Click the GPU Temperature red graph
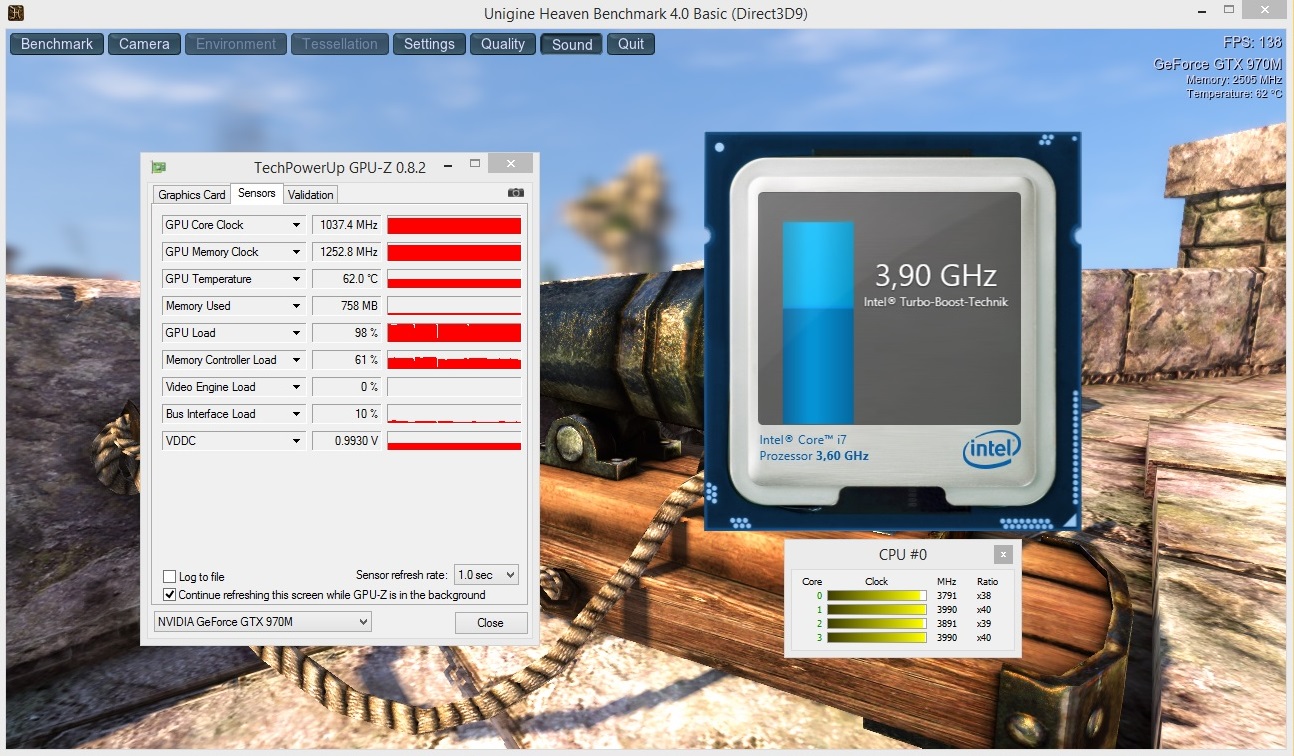This screenshot has width=1294, height=756. click(454, 279)
